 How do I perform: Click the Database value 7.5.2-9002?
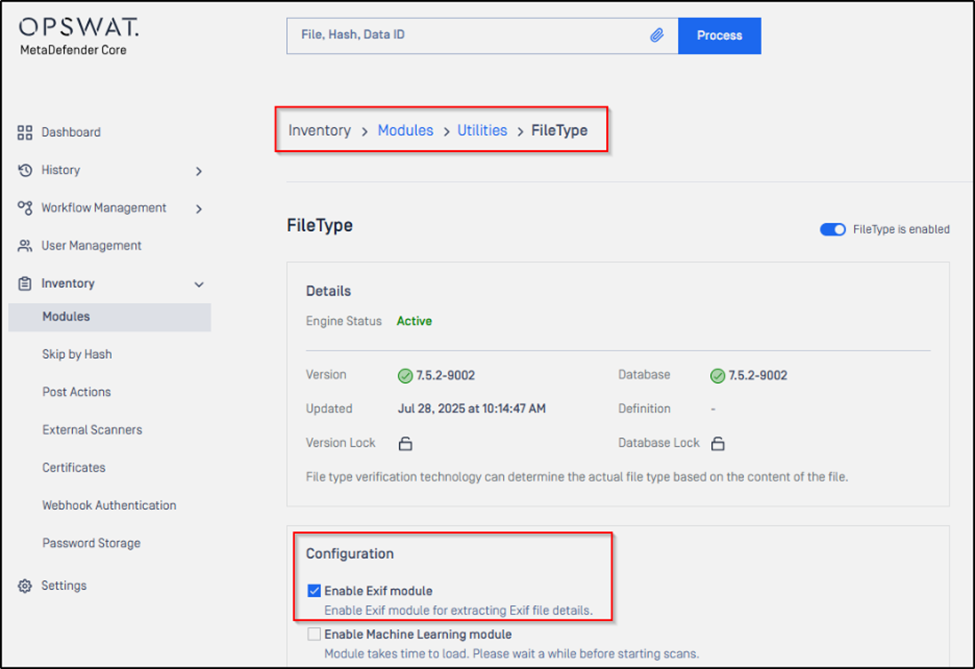tap(757, 376)
